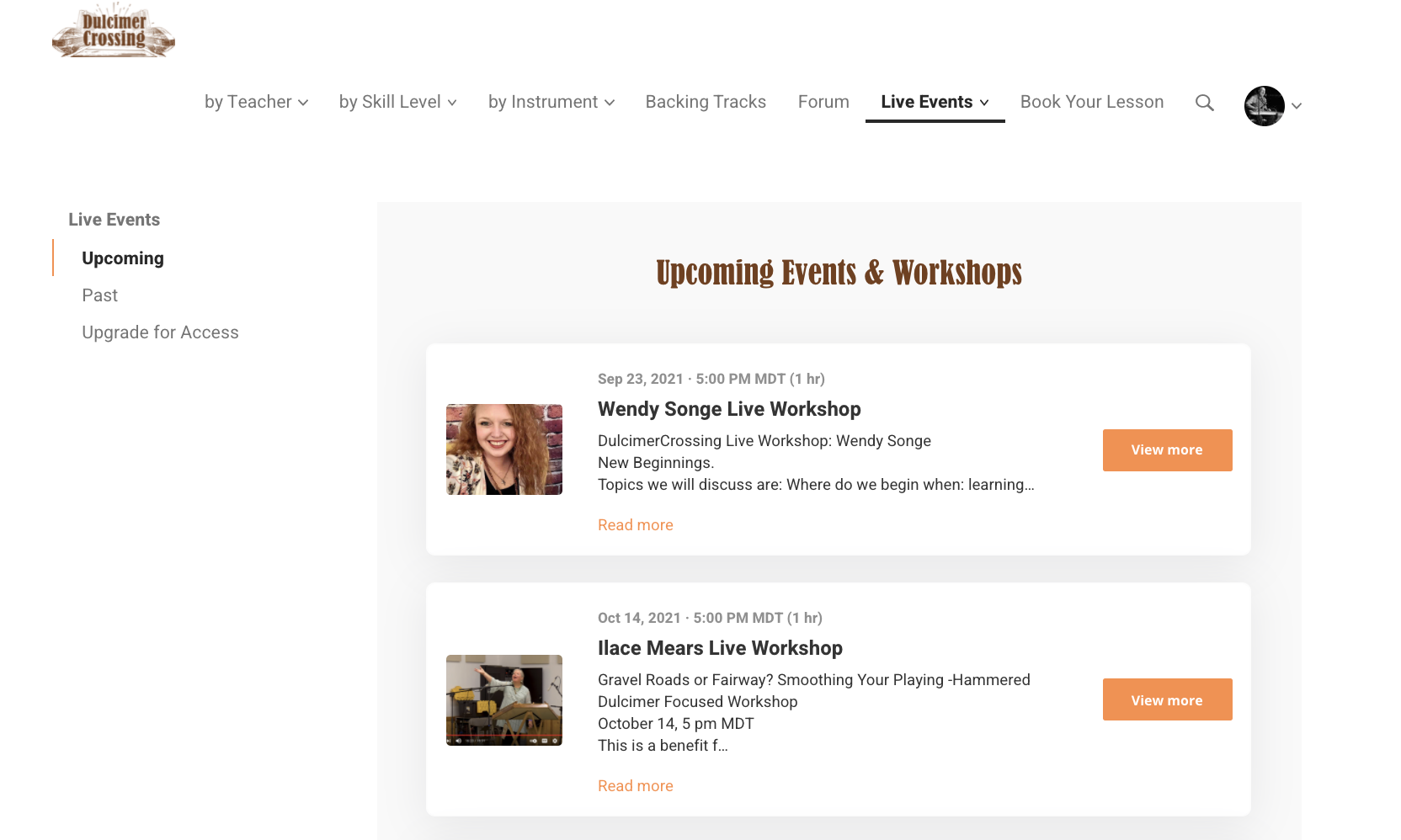Open the Forum page
Screen dimensions: 1401x840
tap(823, 102)
